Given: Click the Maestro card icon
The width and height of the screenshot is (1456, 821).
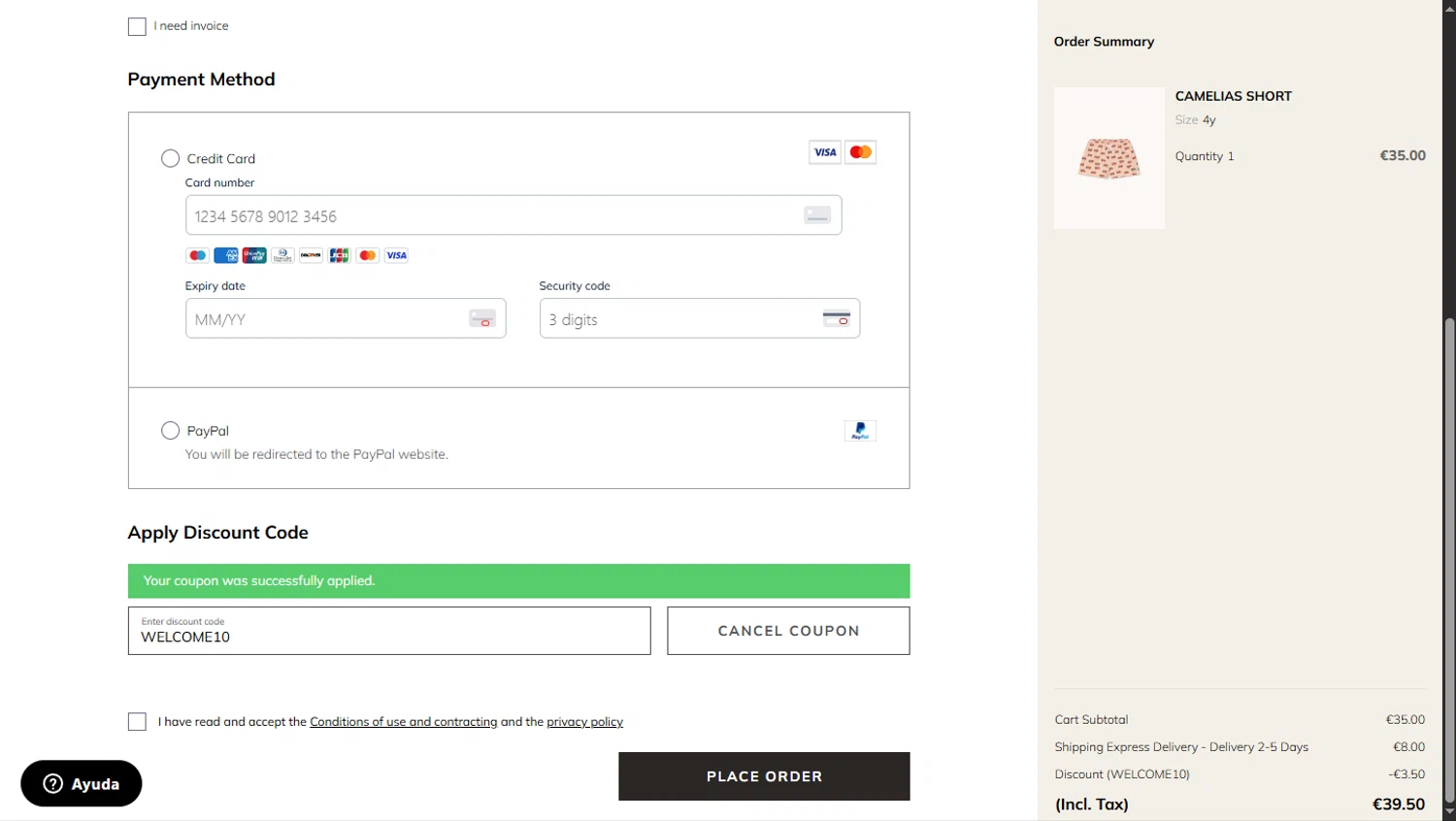Looking at the screenshot, I should point(197,255).
